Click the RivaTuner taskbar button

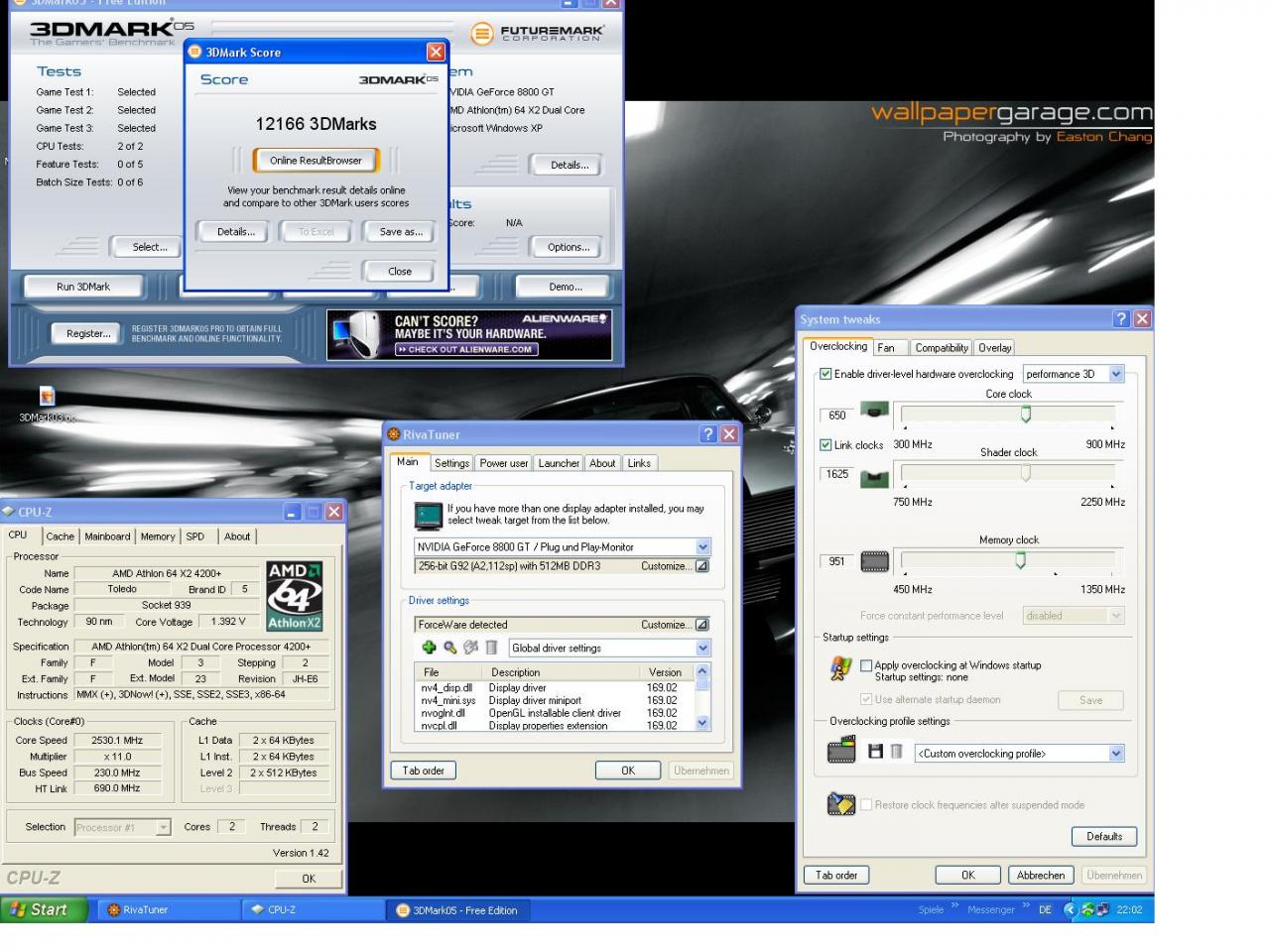[x=169, y=909]
